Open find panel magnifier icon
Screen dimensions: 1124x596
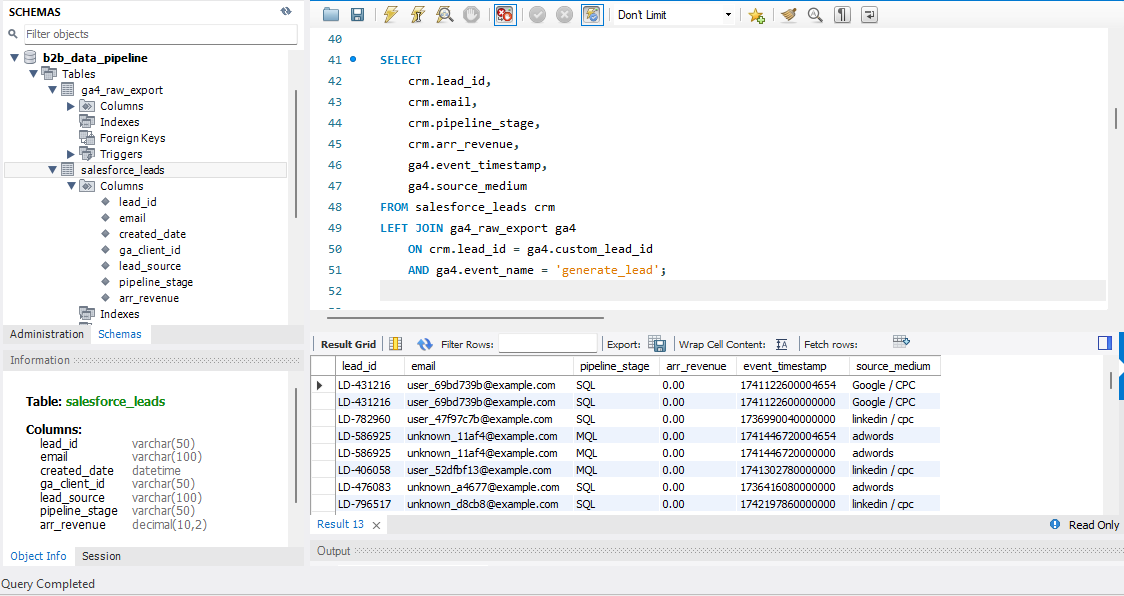tap(815, 14)
